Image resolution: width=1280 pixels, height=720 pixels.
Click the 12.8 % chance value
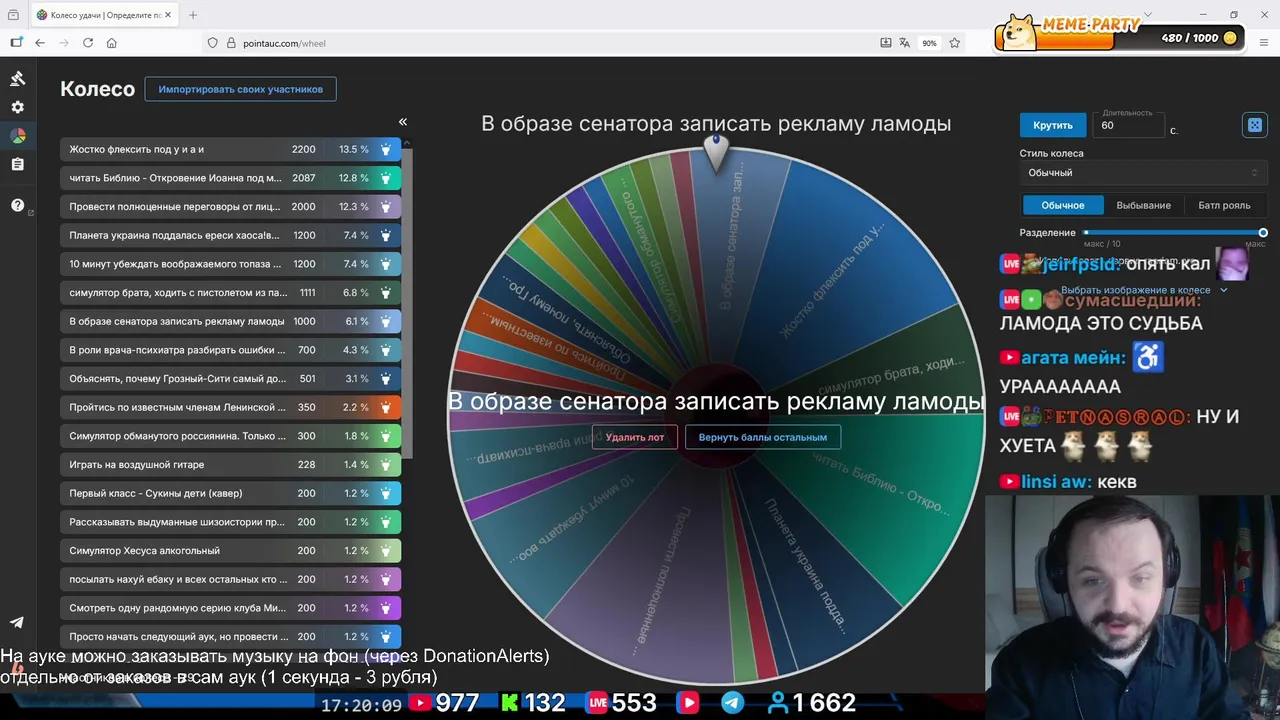click(x=353, y=178)
